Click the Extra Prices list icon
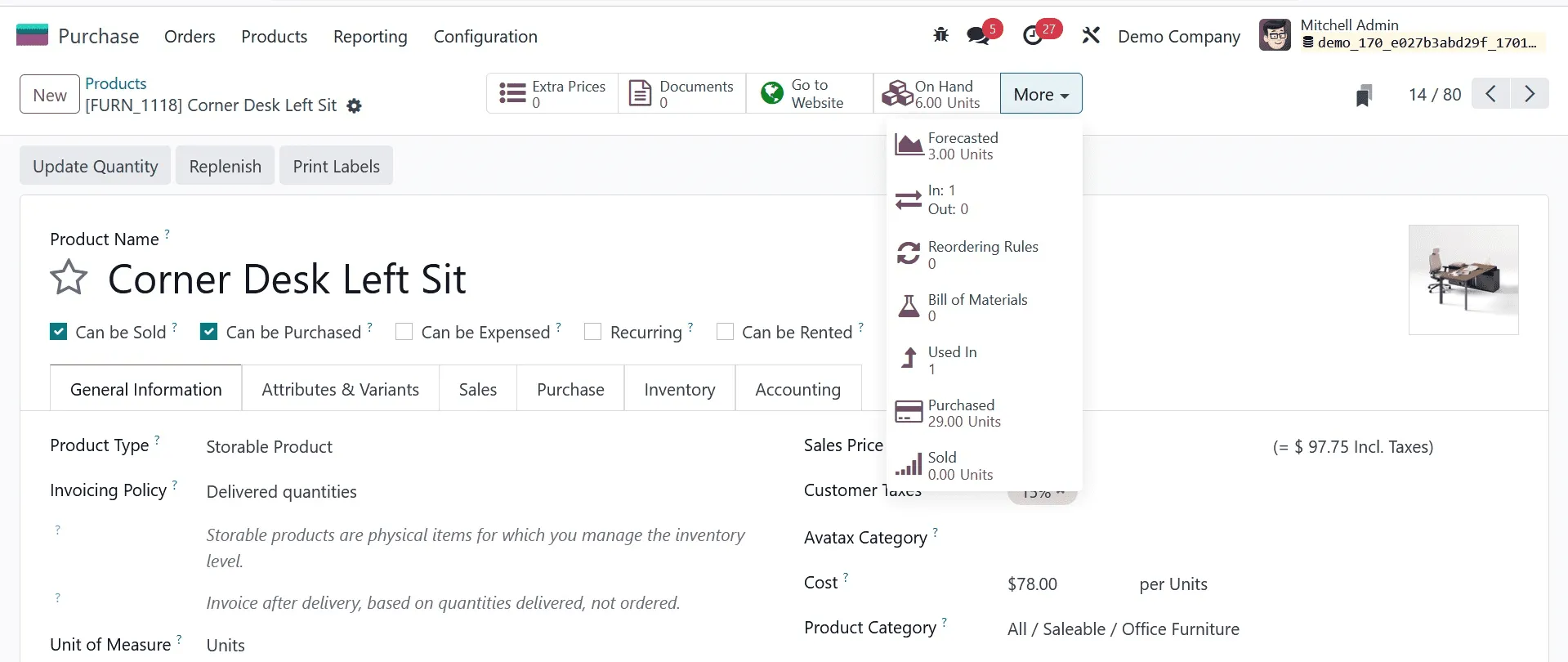This screenshot has height=662, width=1568. 512,93
